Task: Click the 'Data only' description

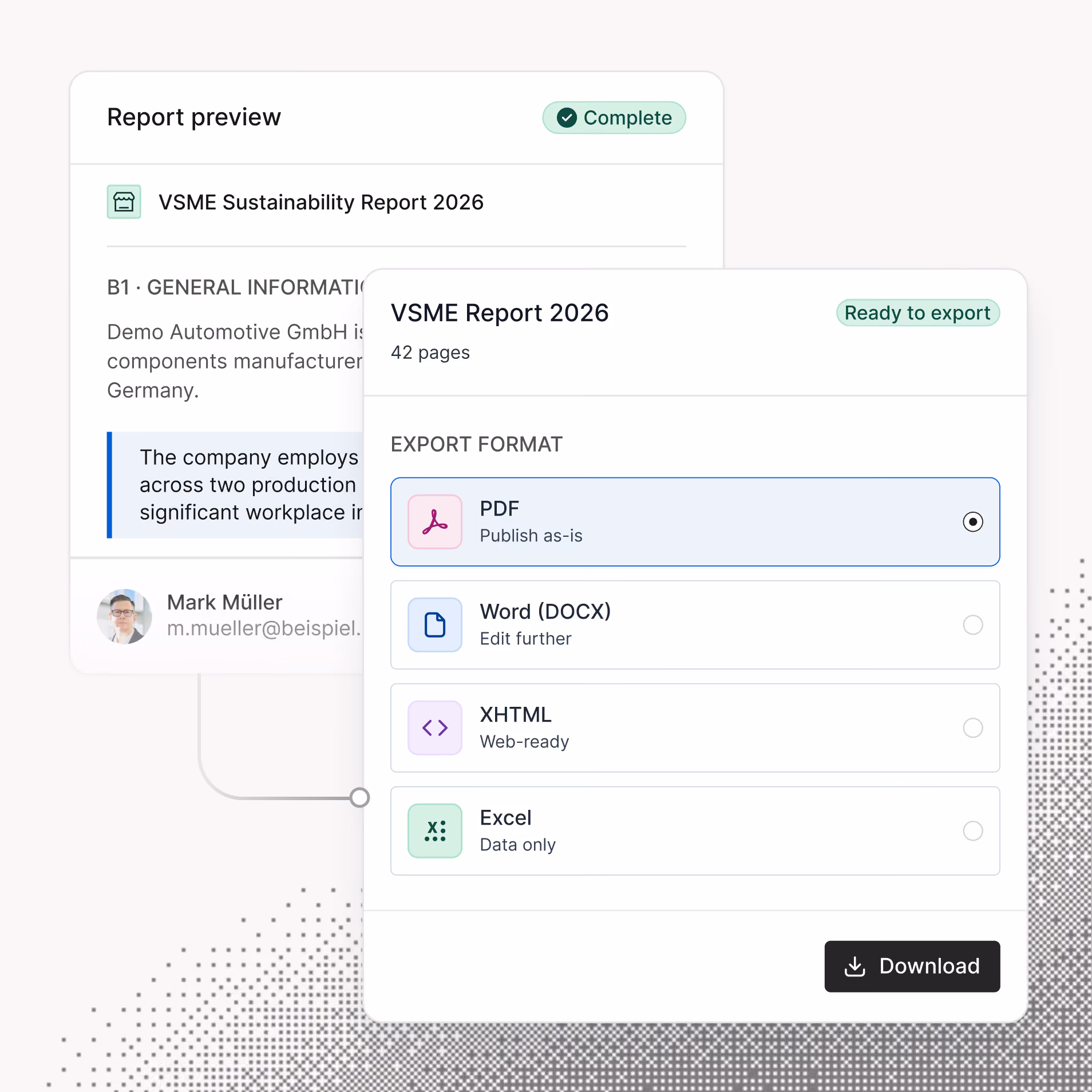Action: (518, 845)
